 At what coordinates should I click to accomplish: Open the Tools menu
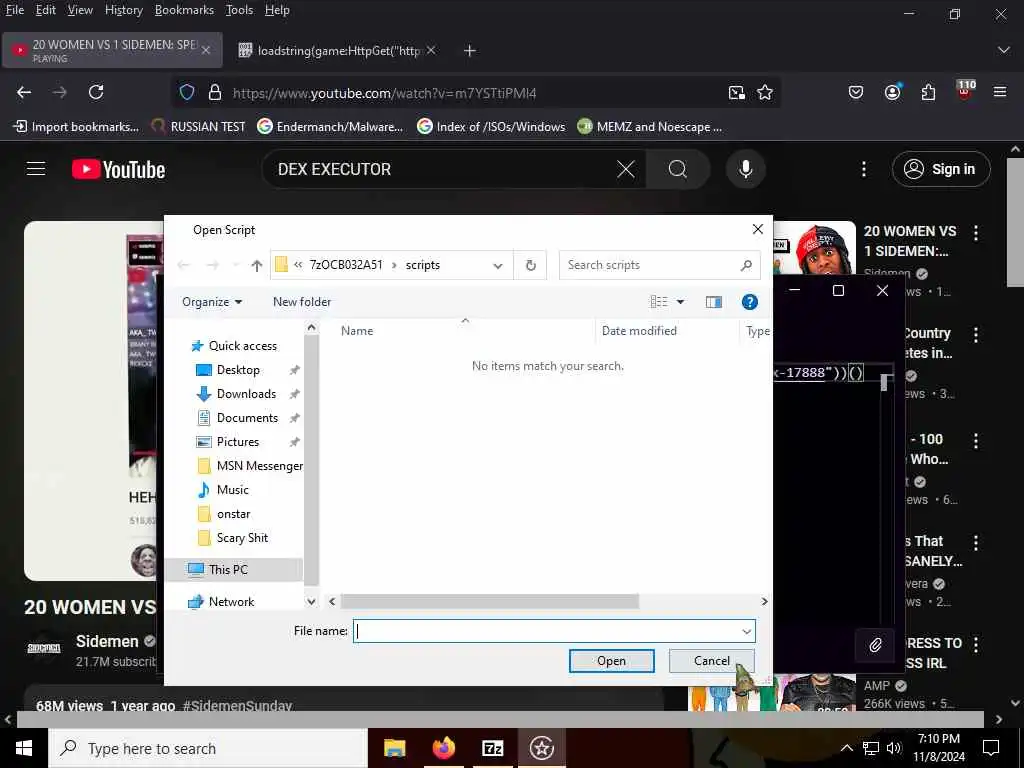(239, 10)
